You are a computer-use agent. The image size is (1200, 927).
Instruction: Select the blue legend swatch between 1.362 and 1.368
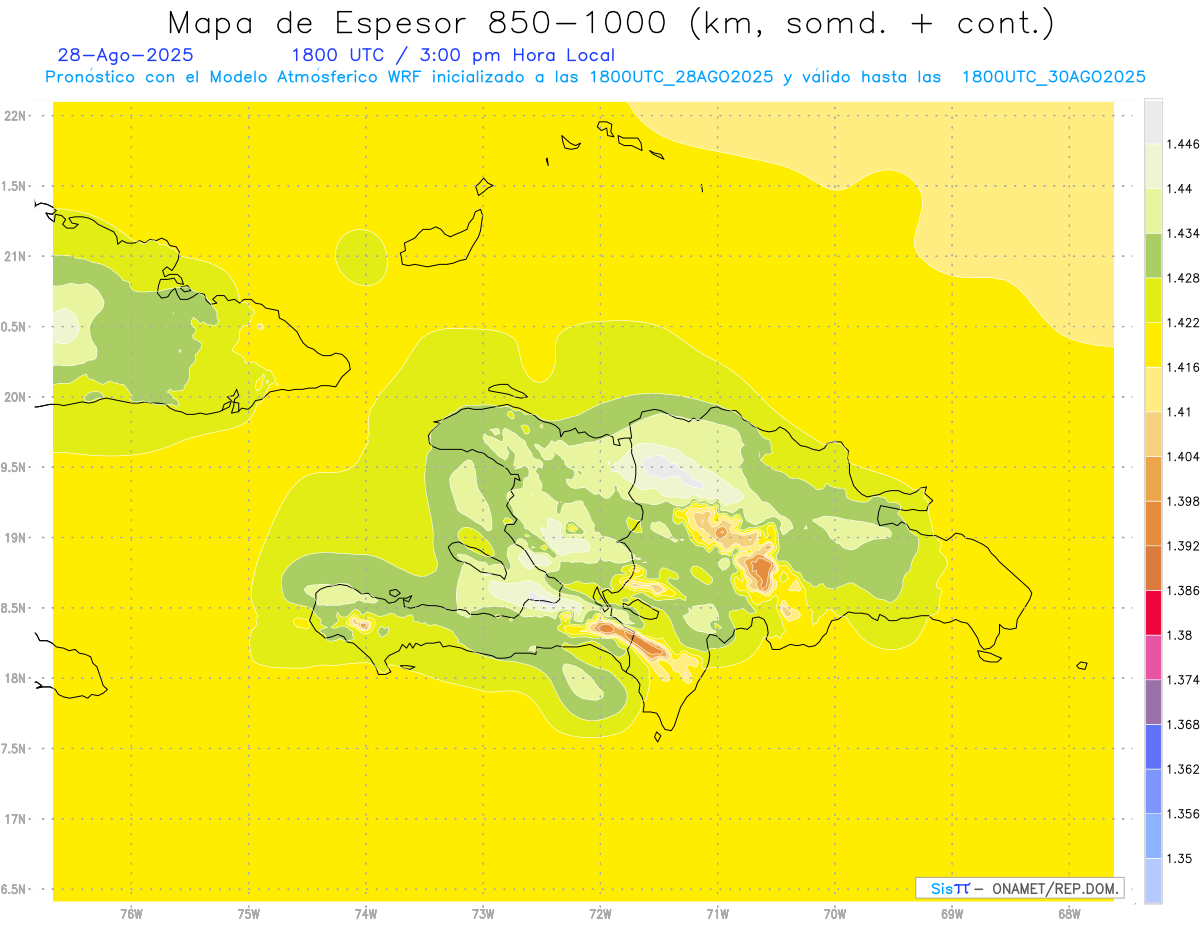pos(1153,747)
